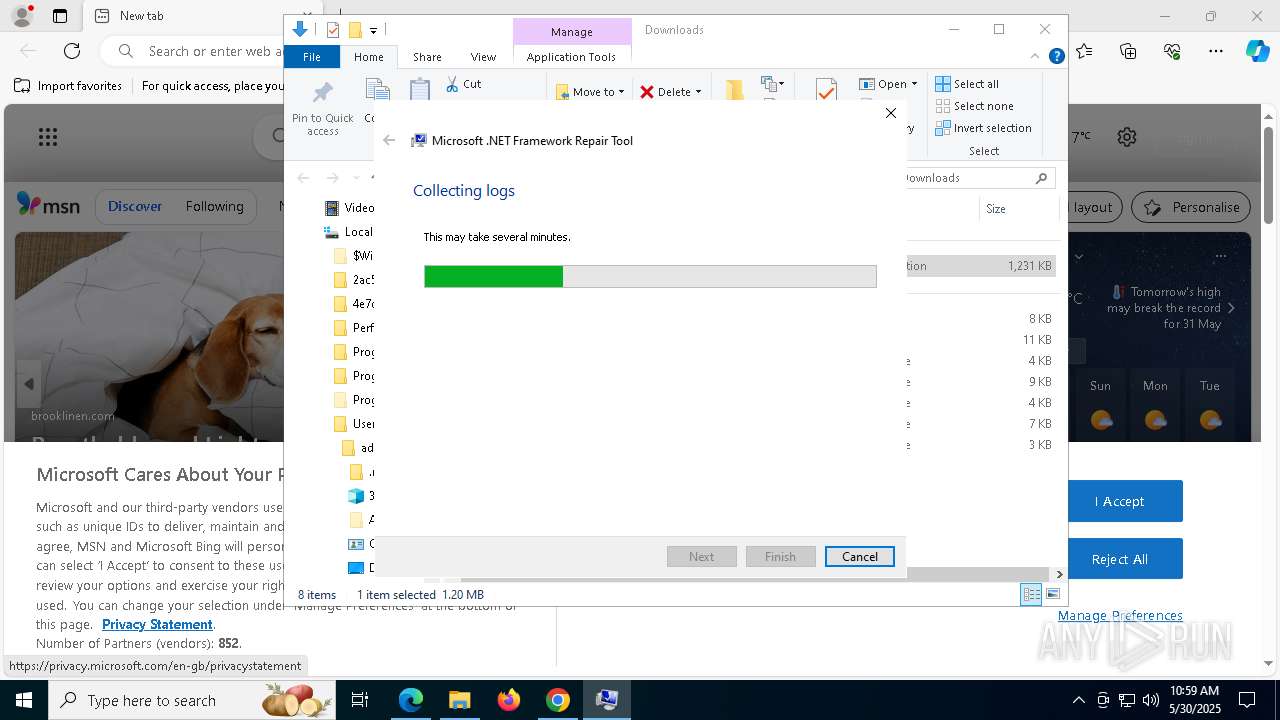This screenshot has height=720, width=1280.
Task: Click the Discover tab on MSN
Action: pos(135,206)
